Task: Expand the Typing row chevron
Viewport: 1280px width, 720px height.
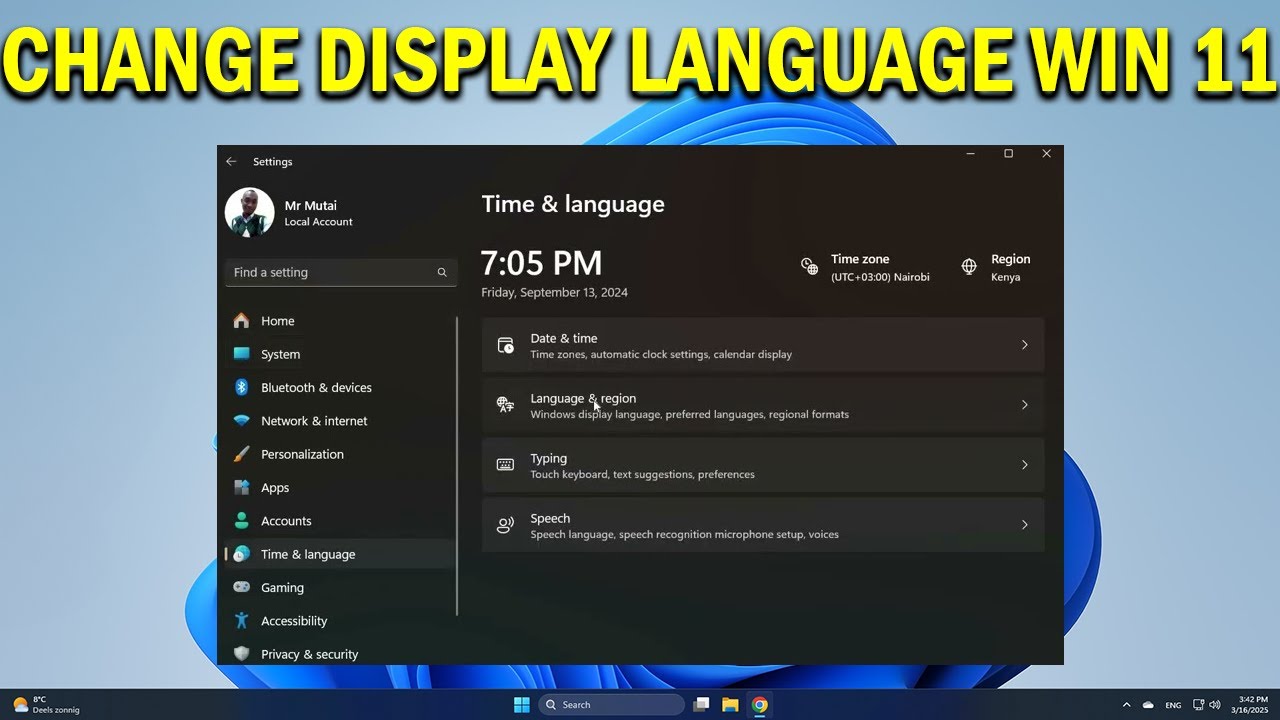Action: 1024,465
